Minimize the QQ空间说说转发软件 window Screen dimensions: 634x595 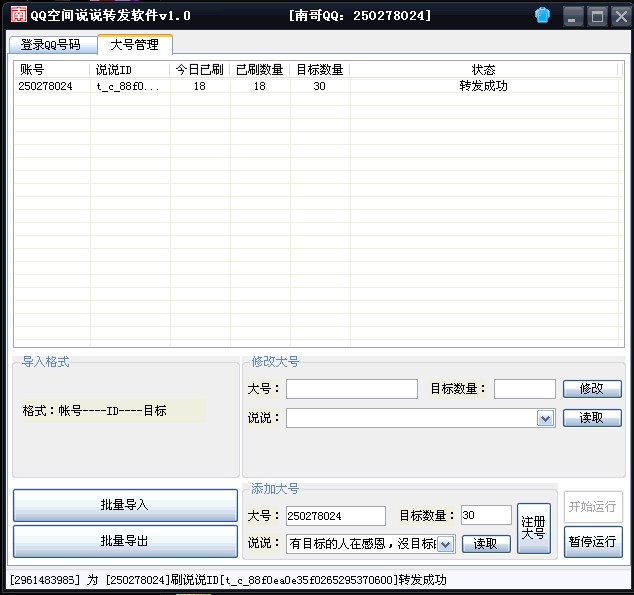pos(573,17)
